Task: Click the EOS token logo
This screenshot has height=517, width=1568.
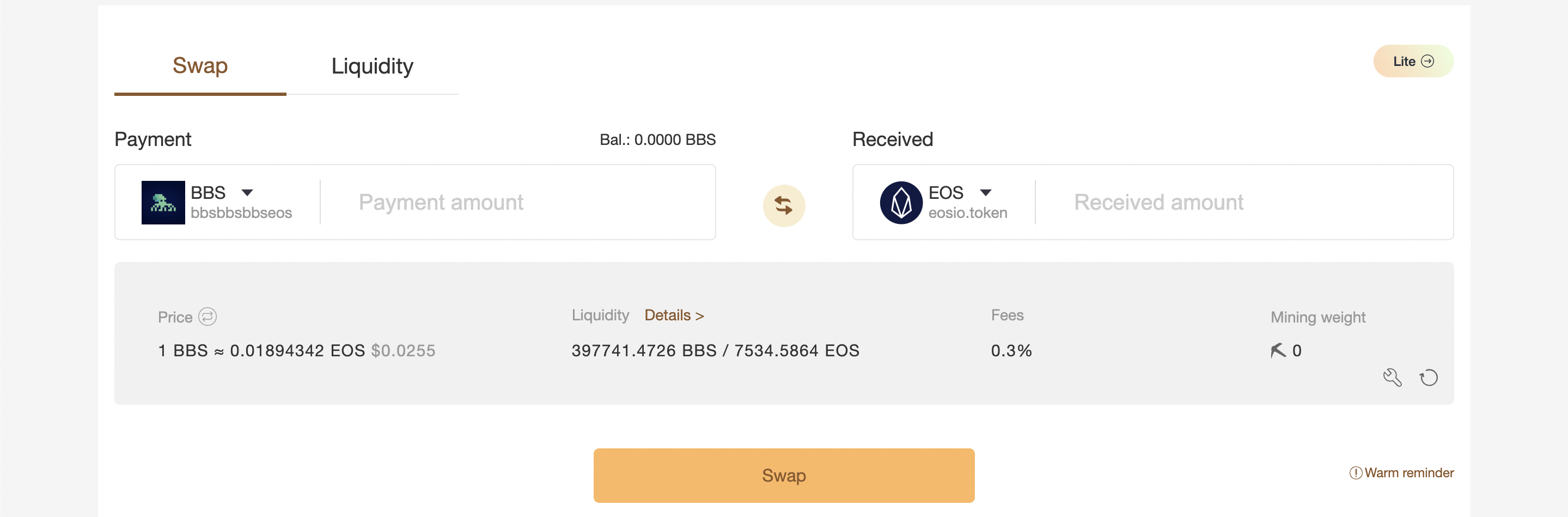Action: coord(901,203)
